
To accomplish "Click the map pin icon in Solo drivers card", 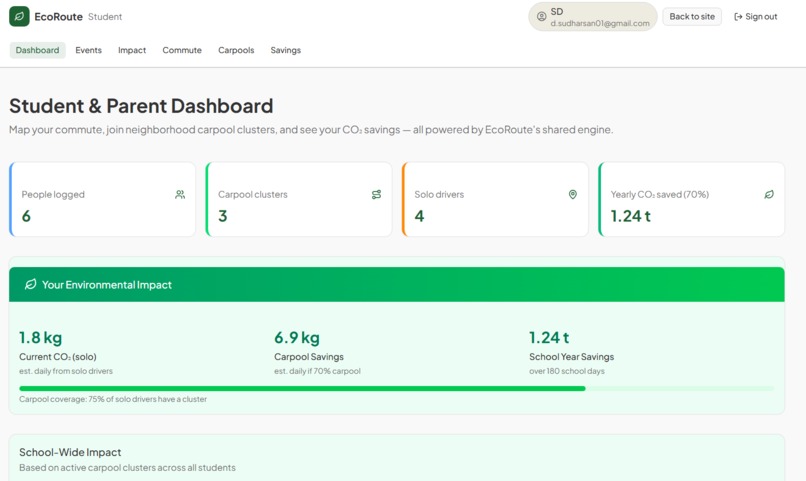I will tap(573, 194).
